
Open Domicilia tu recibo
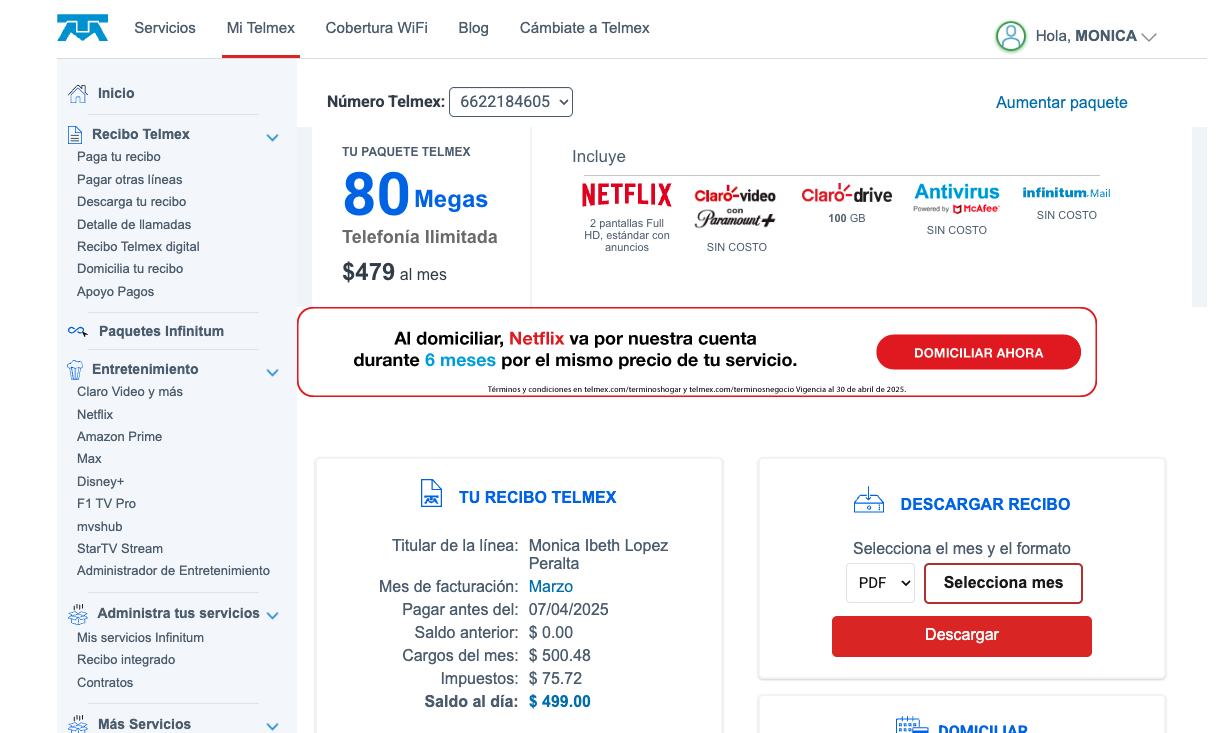[x=130, y=269]
